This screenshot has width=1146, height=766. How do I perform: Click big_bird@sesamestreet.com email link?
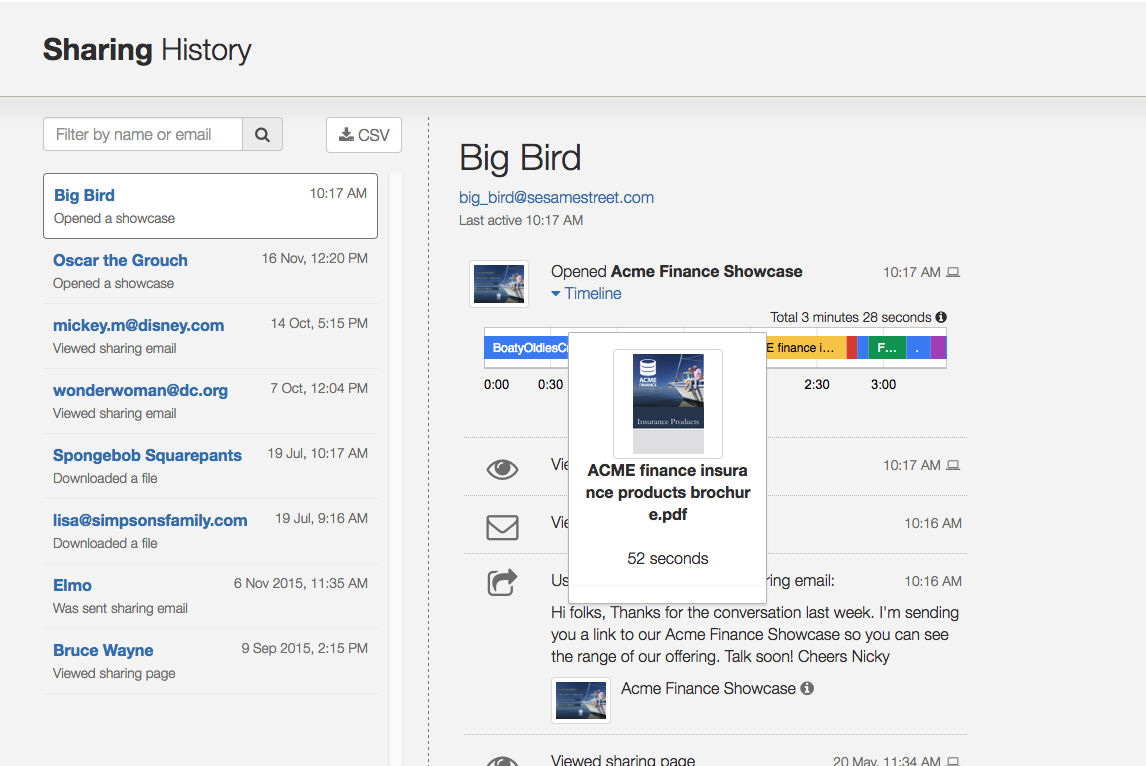point(556,197)
